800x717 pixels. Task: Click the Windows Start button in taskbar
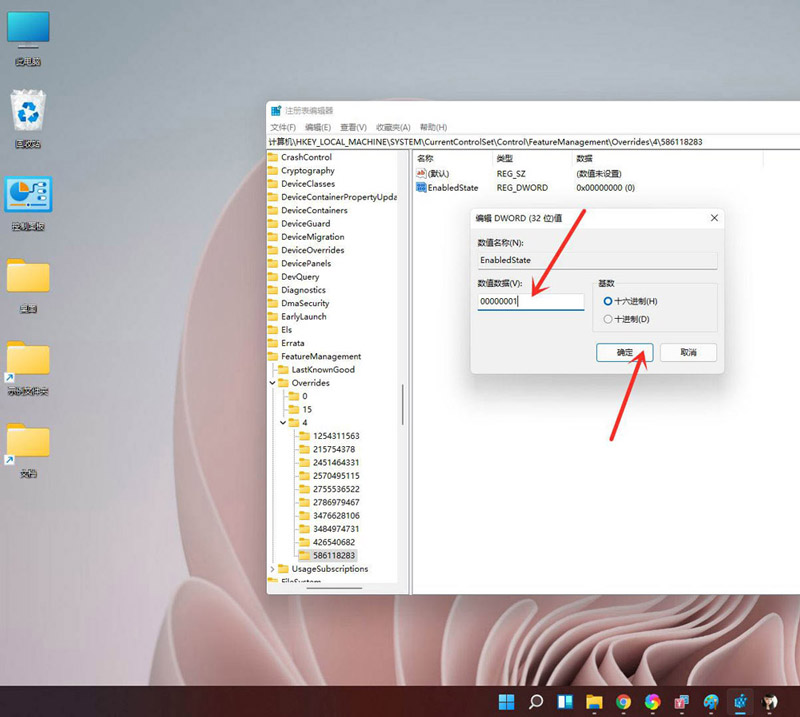tap(507, 702)
